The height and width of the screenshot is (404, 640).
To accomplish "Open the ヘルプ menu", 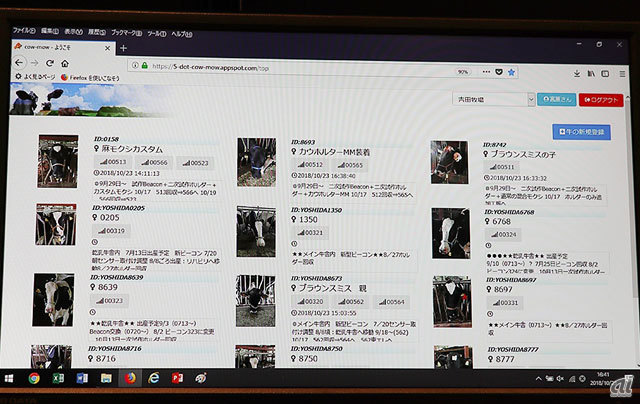I will tap(182, 34).
